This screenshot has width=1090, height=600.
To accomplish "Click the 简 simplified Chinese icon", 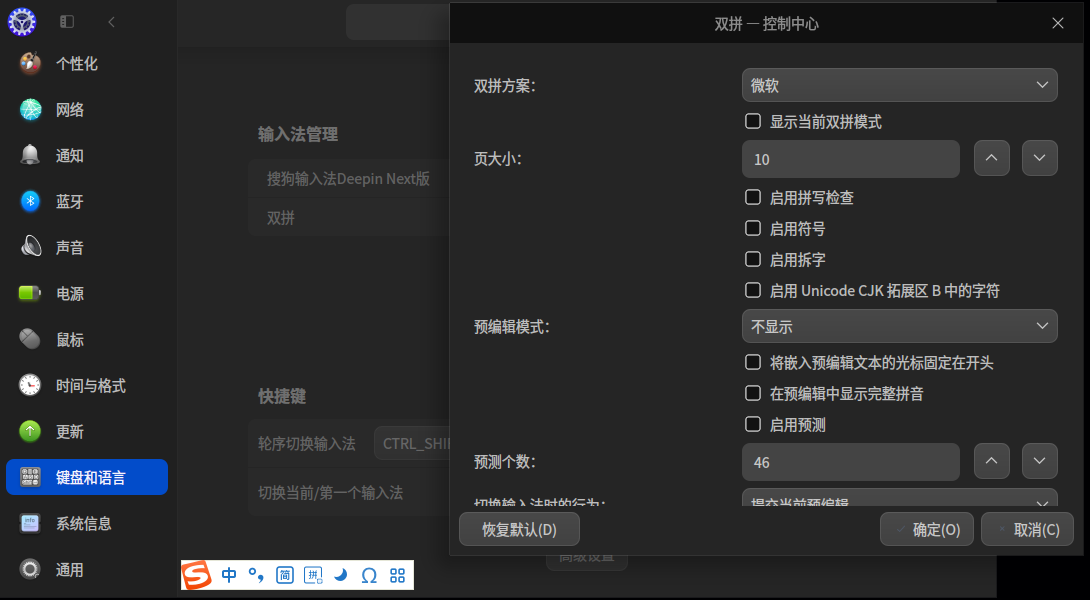I will tap(284, 575).
